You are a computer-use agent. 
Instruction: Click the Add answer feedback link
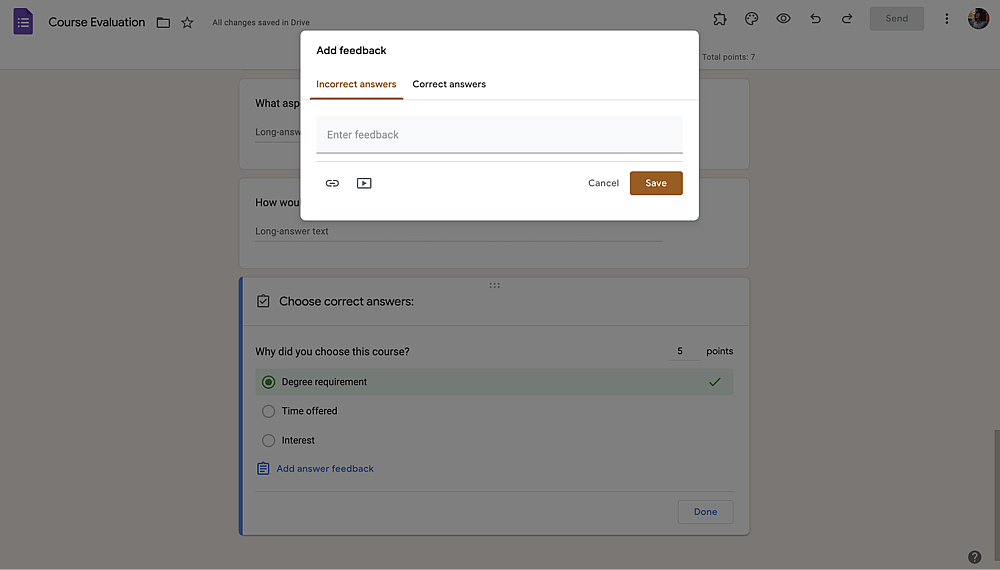coord(325,469)
